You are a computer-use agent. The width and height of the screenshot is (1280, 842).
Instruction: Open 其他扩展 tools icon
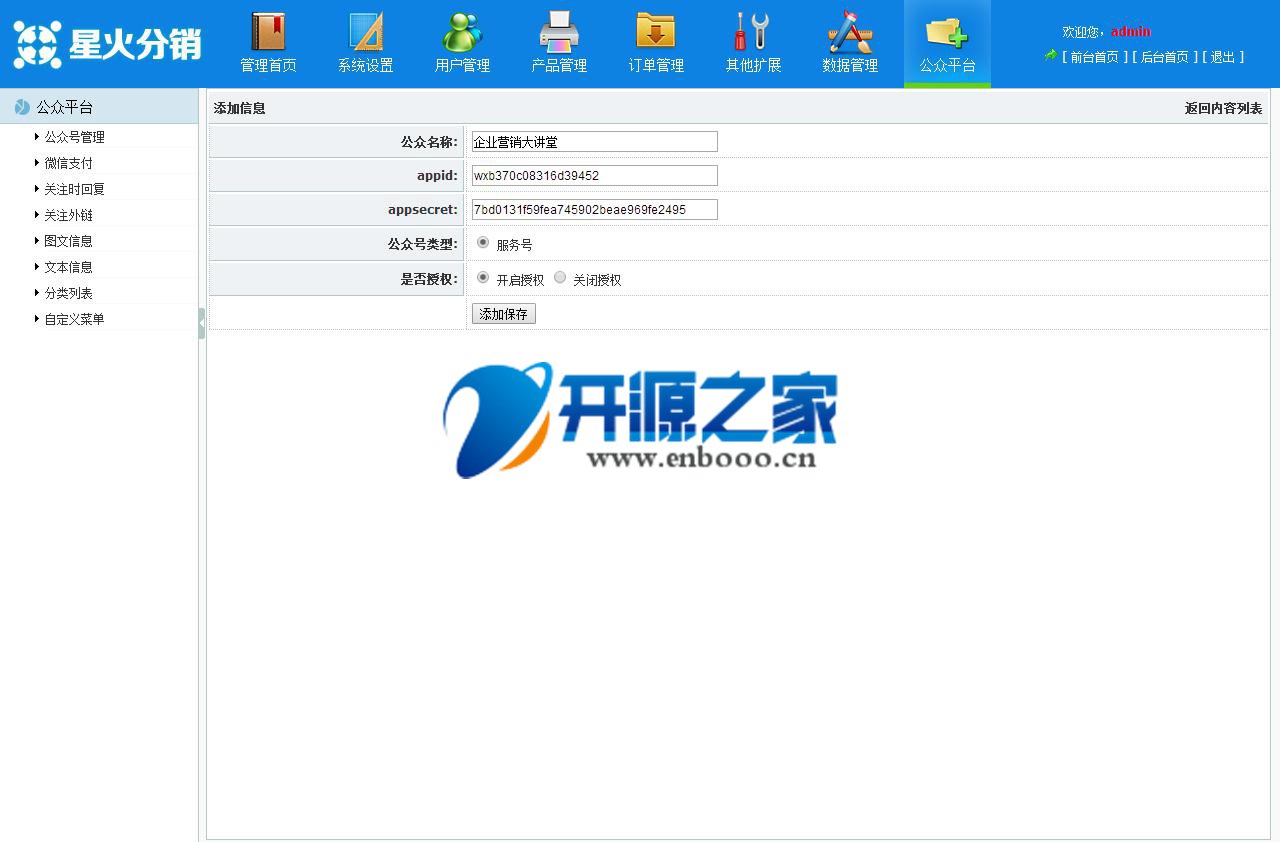pyautogui.click(x=753, y=31)
